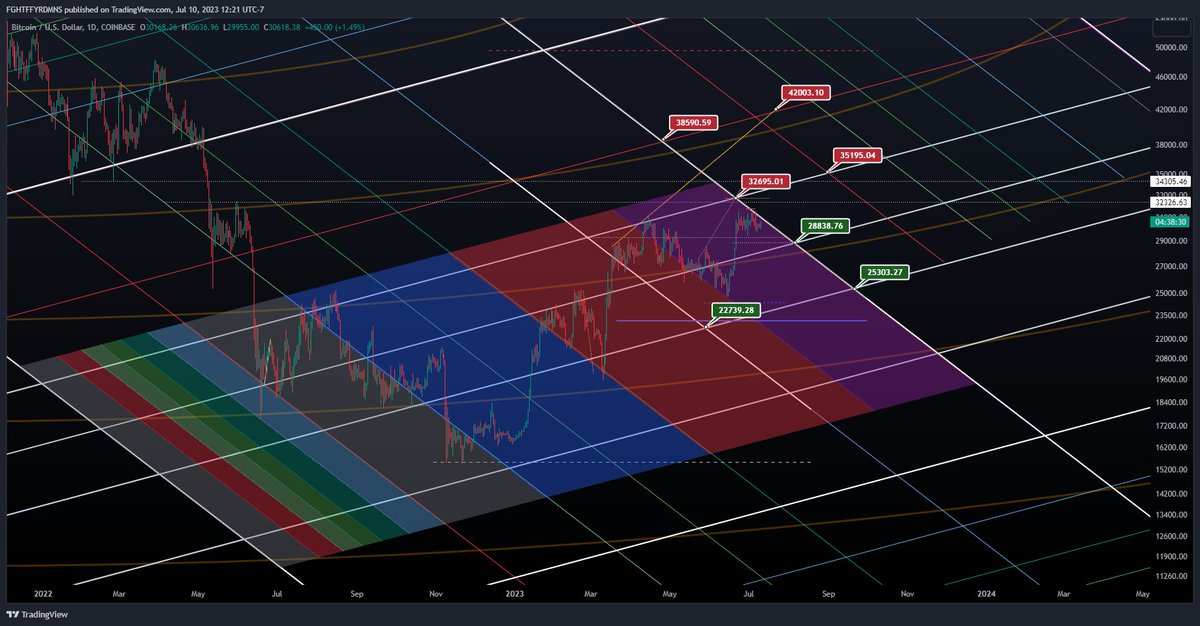This screenshot has width=1200, height=626.
Task: Click the Jul label right of 2023
Action: pos(750,593)
